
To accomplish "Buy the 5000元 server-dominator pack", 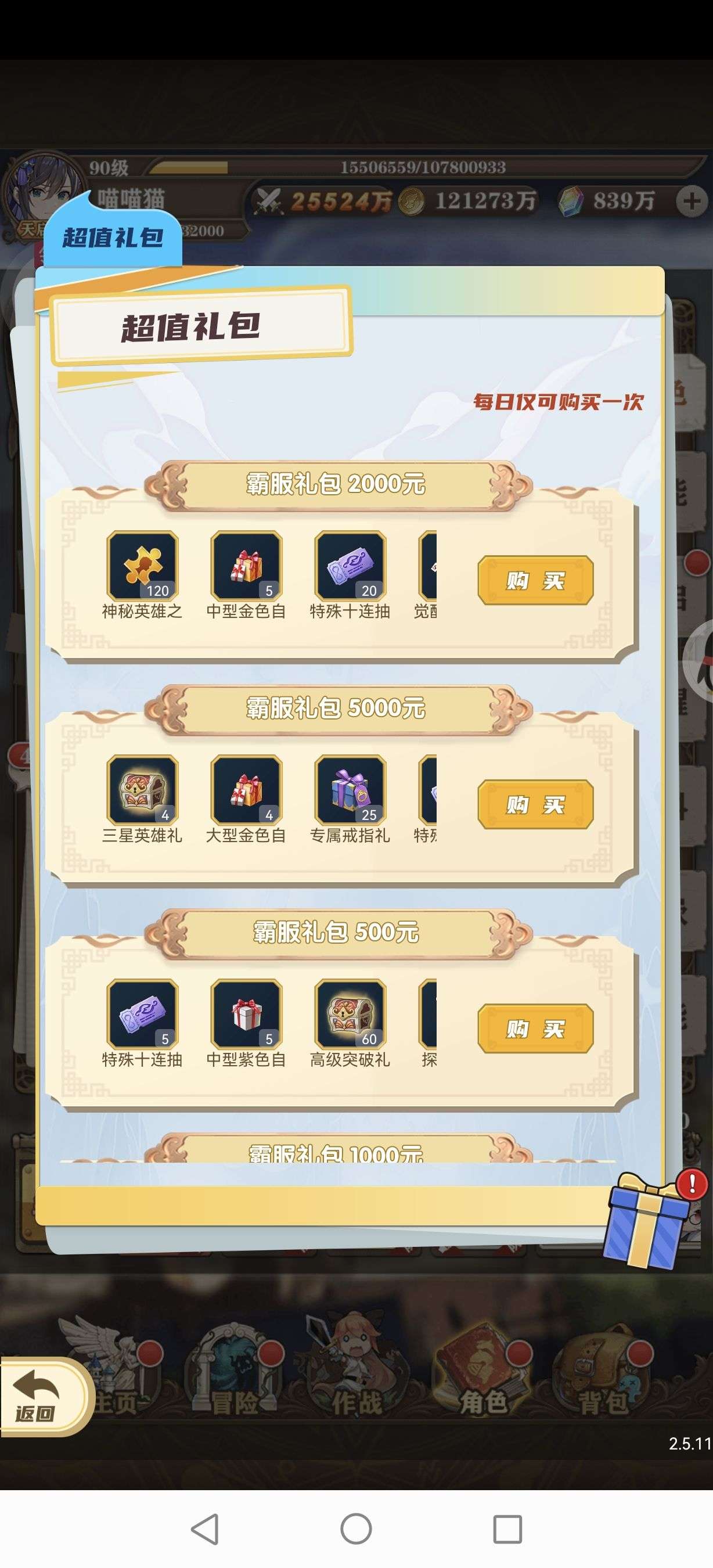I will (535, 804).
